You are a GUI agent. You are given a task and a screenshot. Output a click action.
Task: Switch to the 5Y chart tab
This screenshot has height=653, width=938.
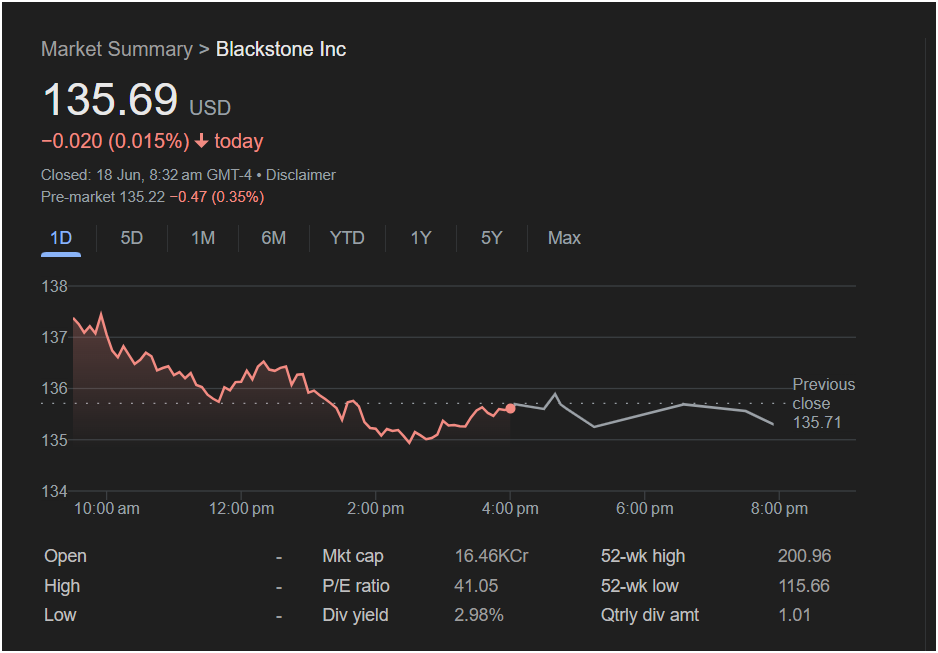[491, 238]
